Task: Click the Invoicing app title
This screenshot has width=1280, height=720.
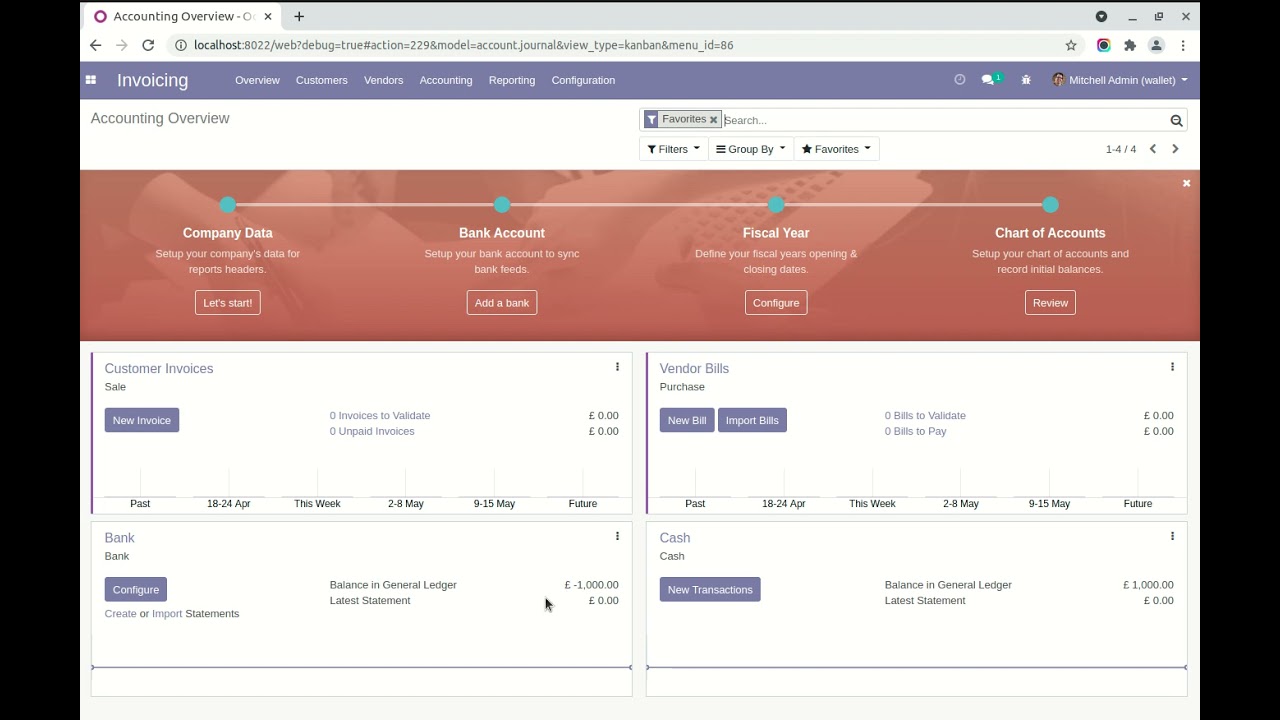Action: point(152,80)
